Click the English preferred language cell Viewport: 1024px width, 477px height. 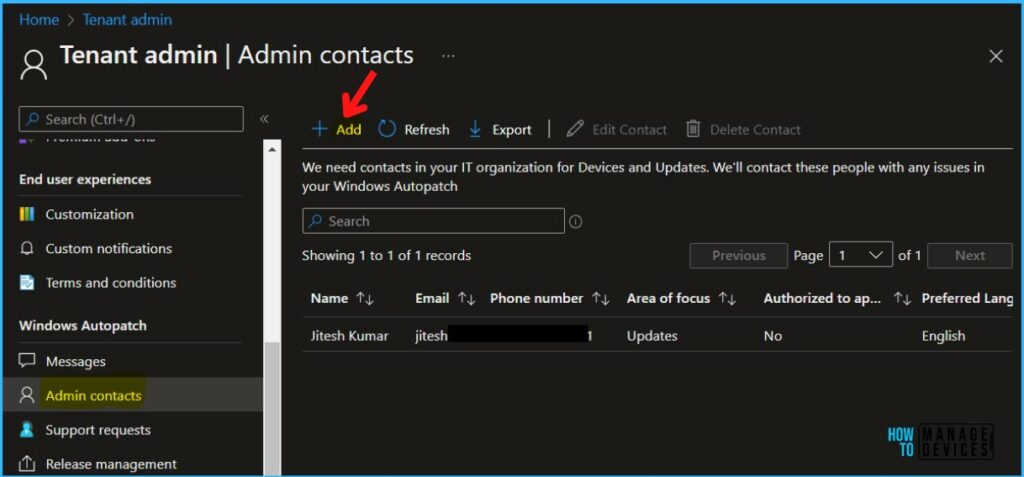(x=943, y=336)
